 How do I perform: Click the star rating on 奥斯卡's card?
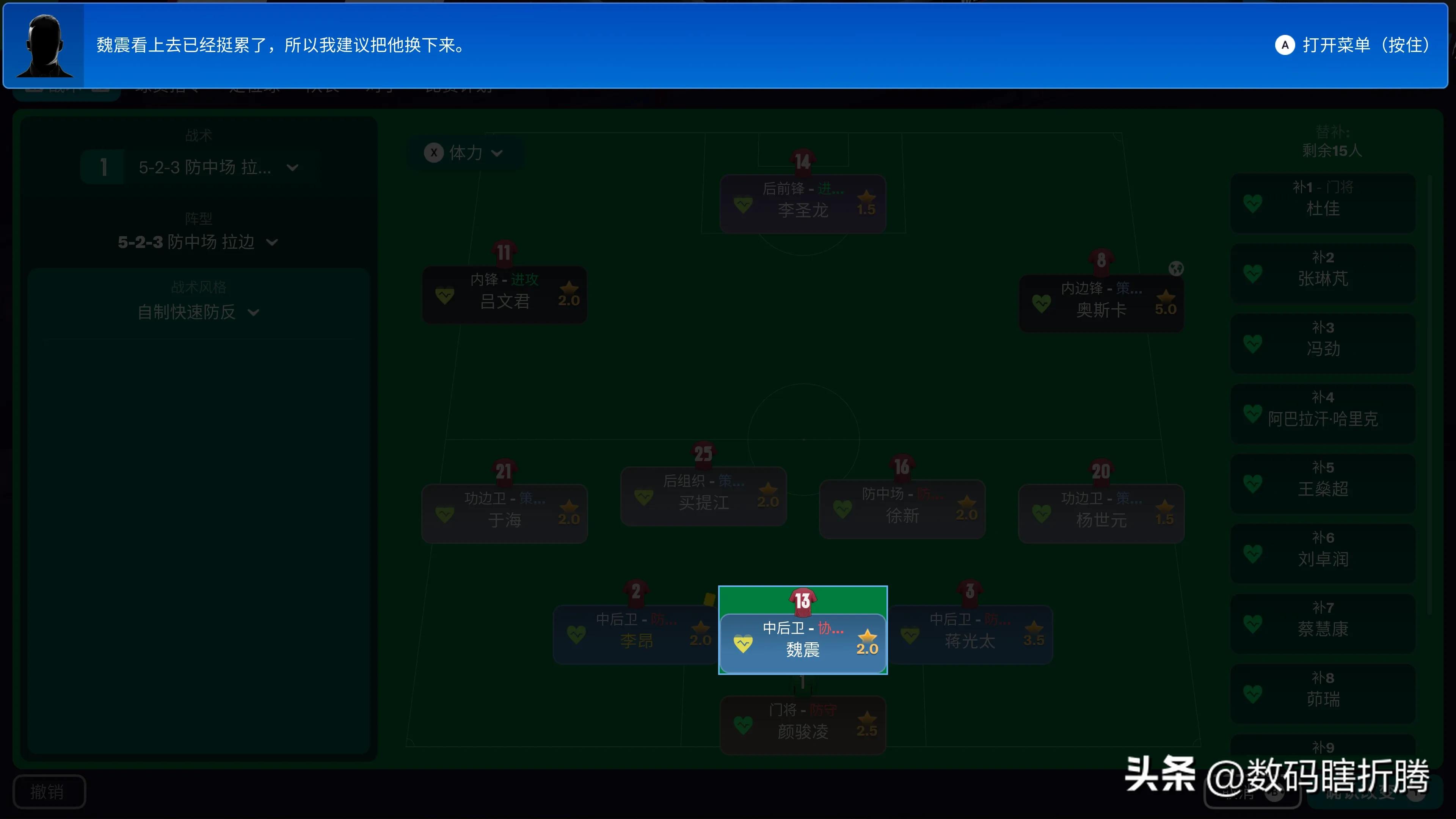pyautogui.click(x=1166, y=303)
